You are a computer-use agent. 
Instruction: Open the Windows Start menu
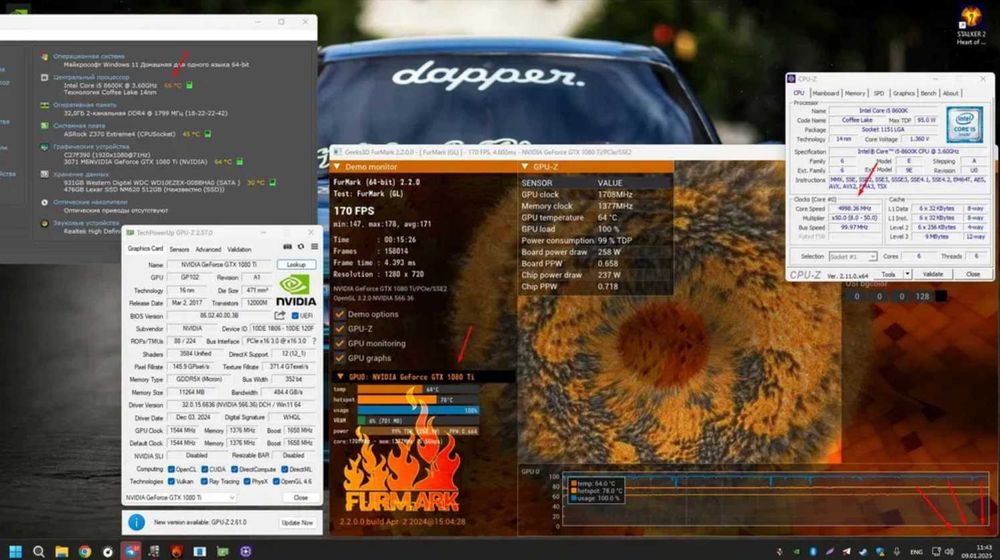pyautogui.click(x=15, y=551)
